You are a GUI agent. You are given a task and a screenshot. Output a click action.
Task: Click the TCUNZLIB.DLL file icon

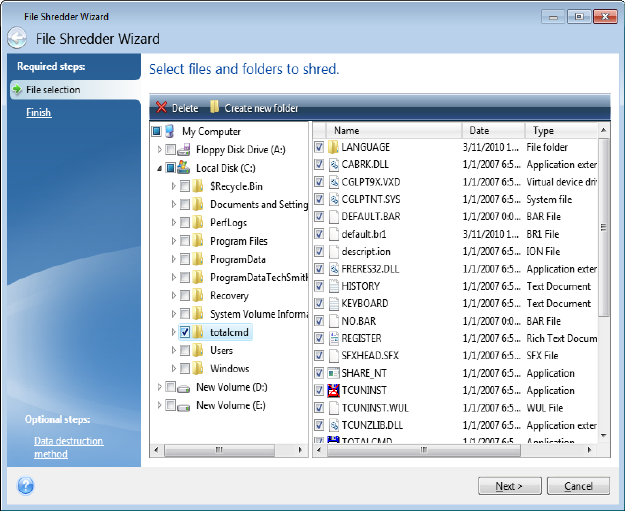point(334,425)
